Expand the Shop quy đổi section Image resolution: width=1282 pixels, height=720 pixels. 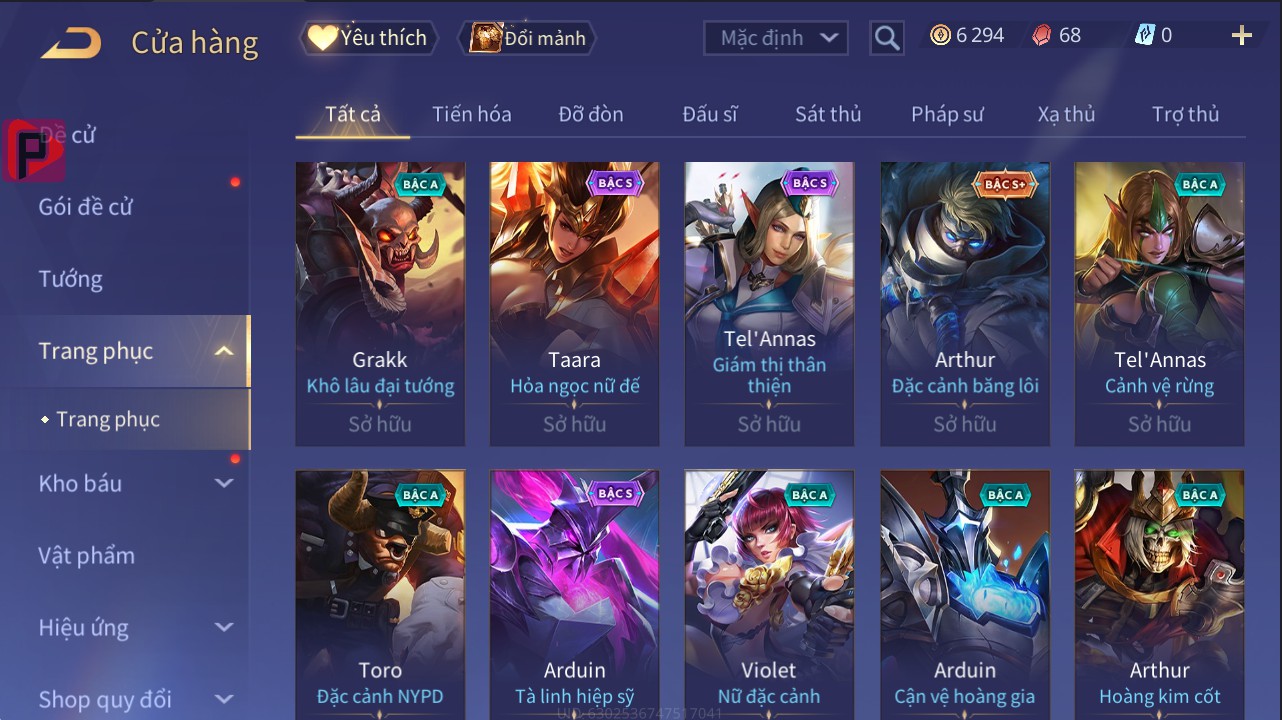point(224,699)
